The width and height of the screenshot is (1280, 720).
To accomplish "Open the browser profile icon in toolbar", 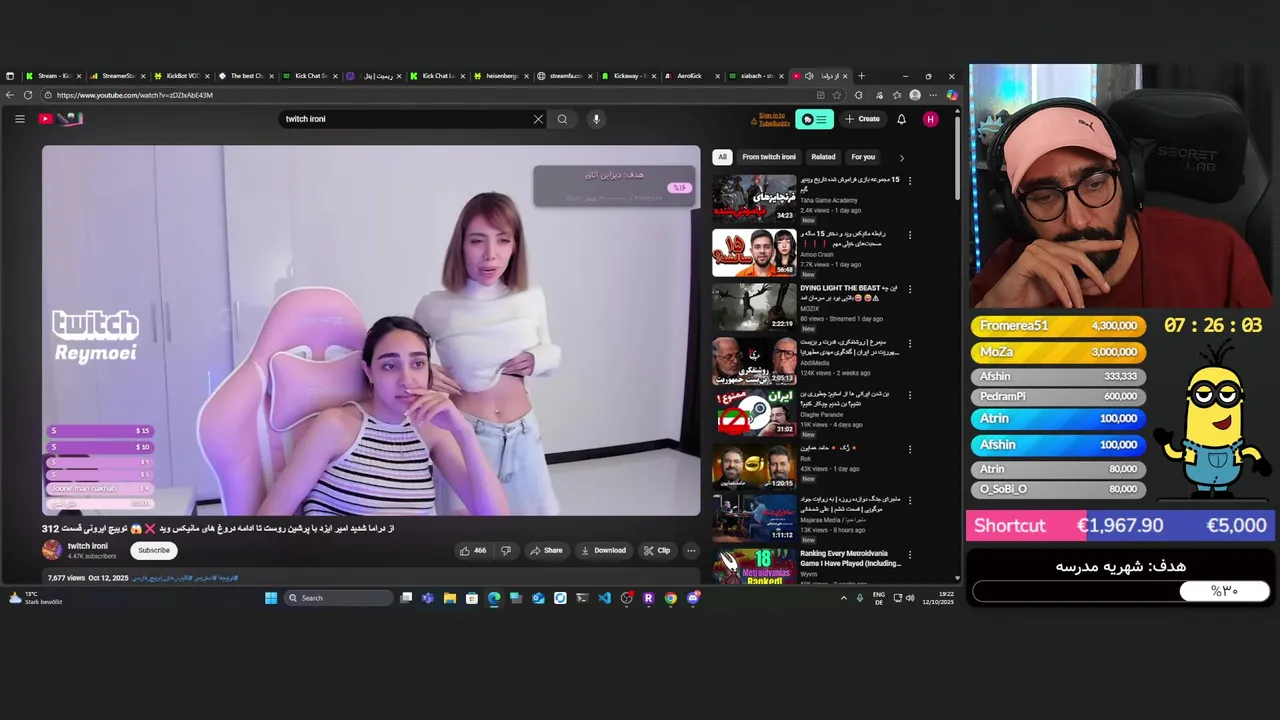I will point(915,95).
